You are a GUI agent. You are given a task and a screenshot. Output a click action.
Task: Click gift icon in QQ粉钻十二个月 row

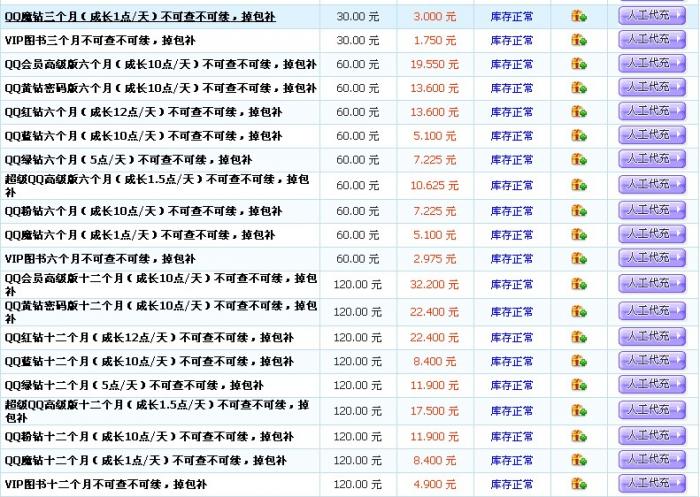(x=579, y=436)
